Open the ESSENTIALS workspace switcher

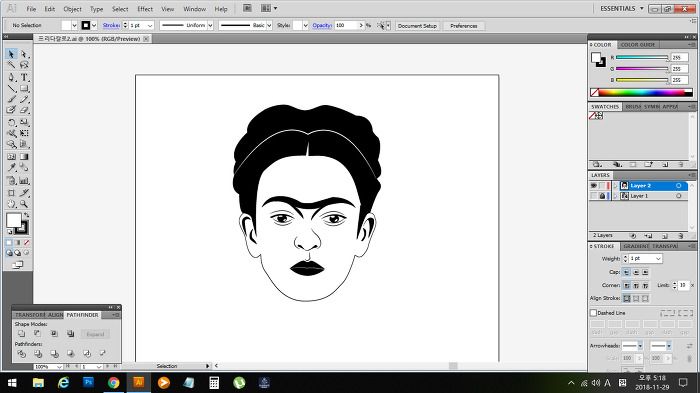click(x=622, y=8)
